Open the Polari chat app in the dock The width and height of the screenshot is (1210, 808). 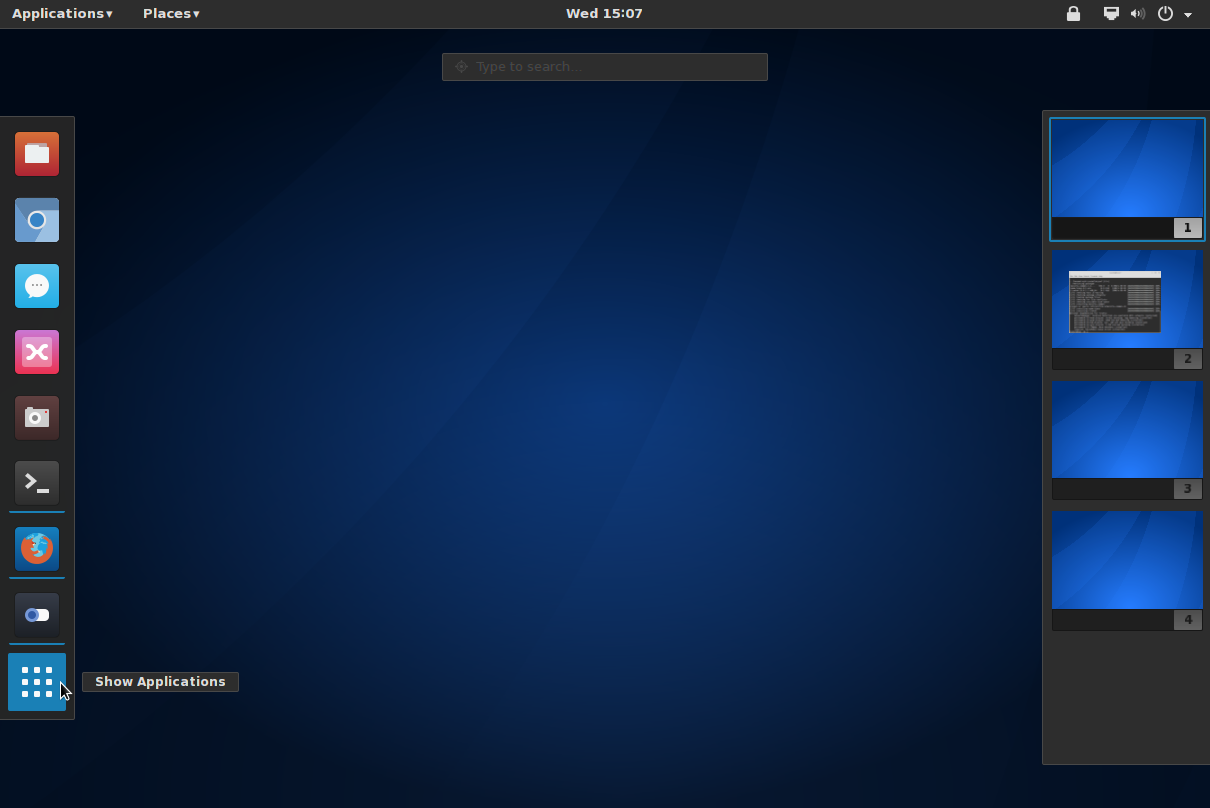tap(37, 286)
